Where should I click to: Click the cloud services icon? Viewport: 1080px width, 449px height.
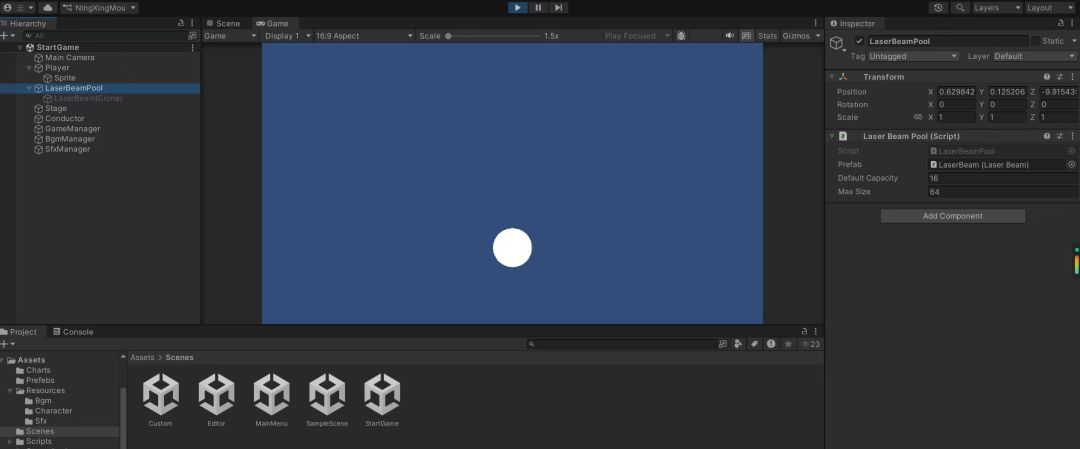click(47, 8)
